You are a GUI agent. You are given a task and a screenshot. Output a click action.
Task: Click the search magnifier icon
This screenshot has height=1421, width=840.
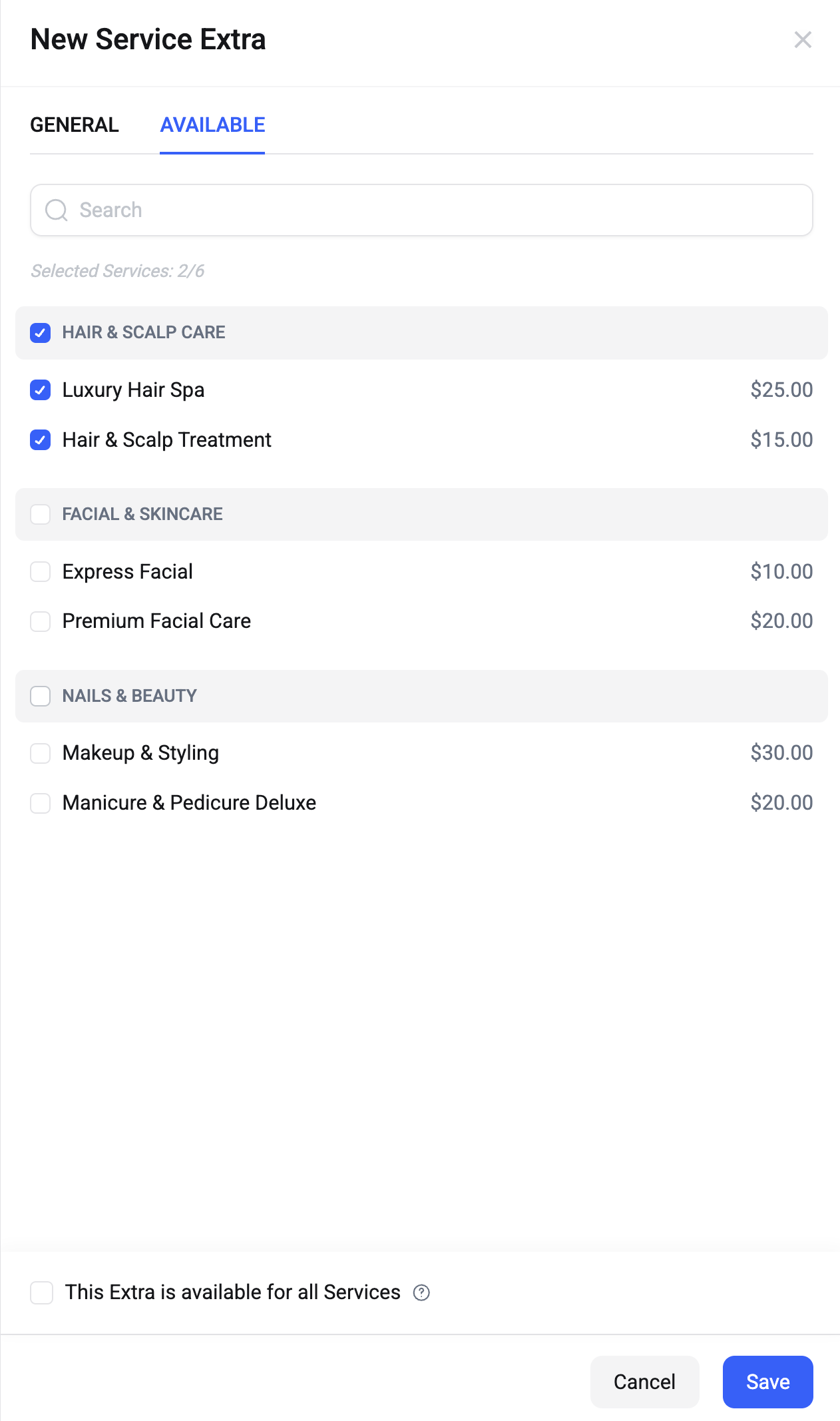56,210
